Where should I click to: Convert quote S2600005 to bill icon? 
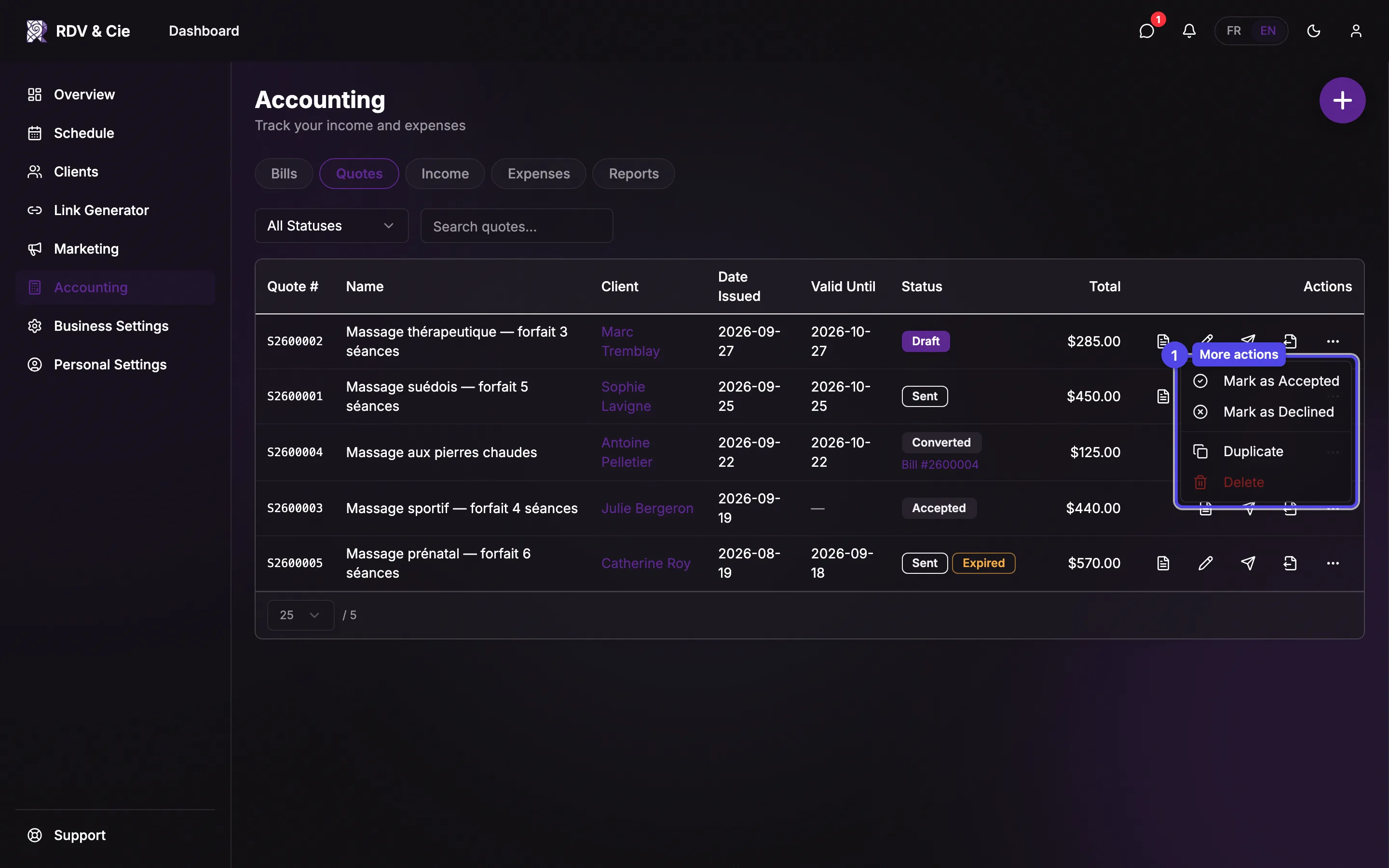click(x=1290, y=563)
